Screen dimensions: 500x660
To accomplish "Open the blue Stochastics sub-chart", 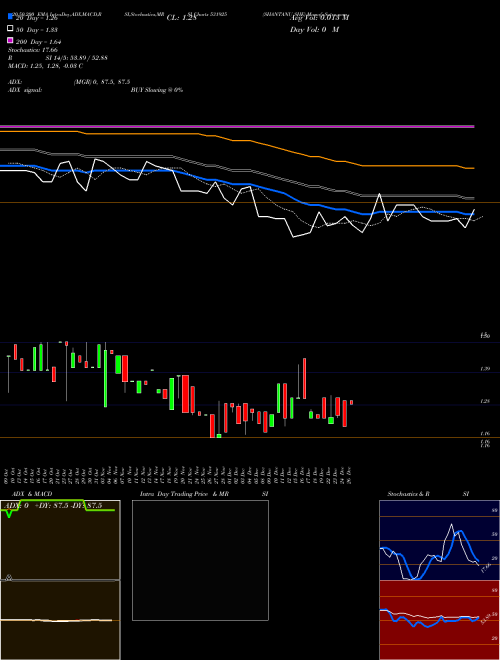I will pos(439,540).
